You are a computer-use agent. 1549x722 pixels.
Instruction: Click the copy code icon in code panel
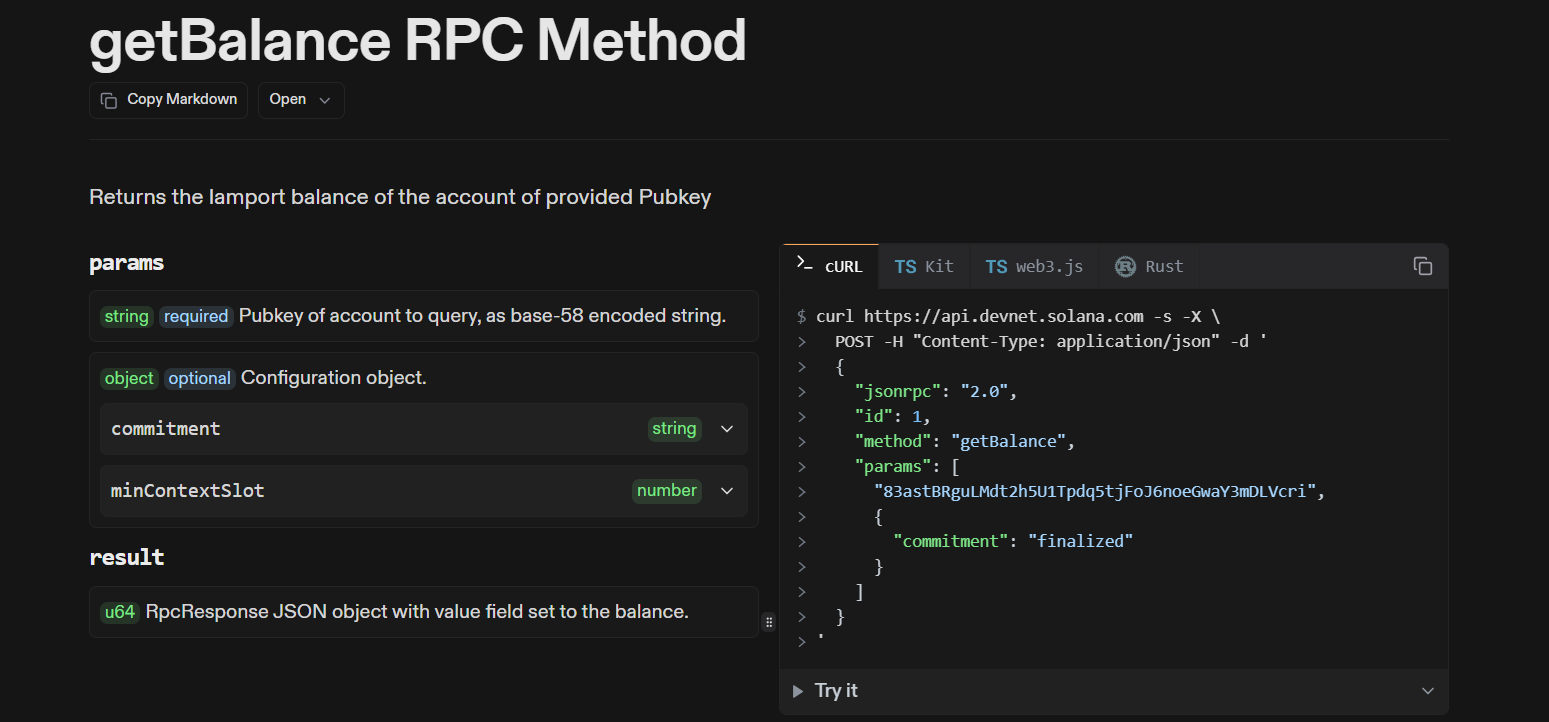(x=1422, y=266)
